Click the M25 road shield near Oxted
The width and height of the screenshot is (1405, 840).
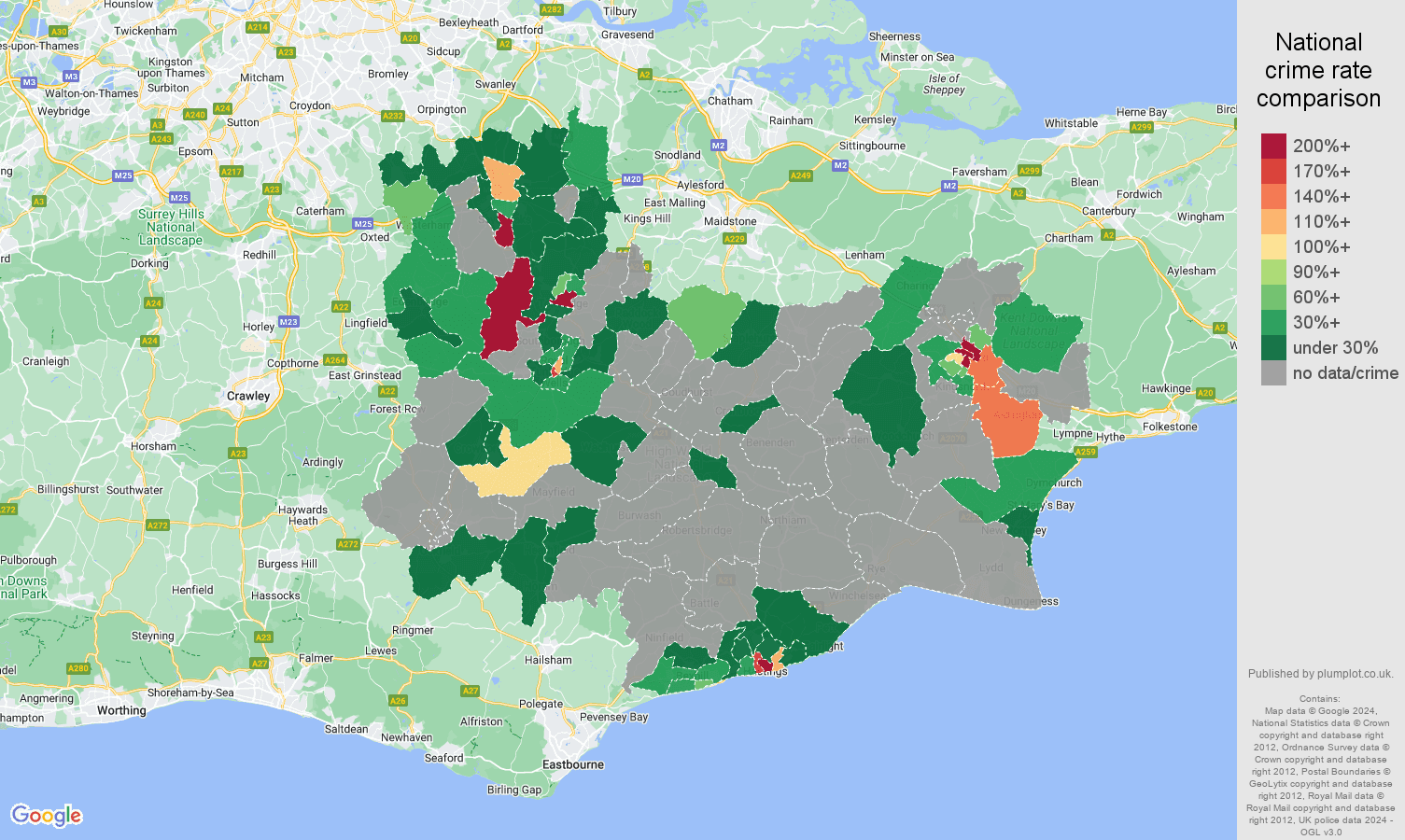coord(363,224)
